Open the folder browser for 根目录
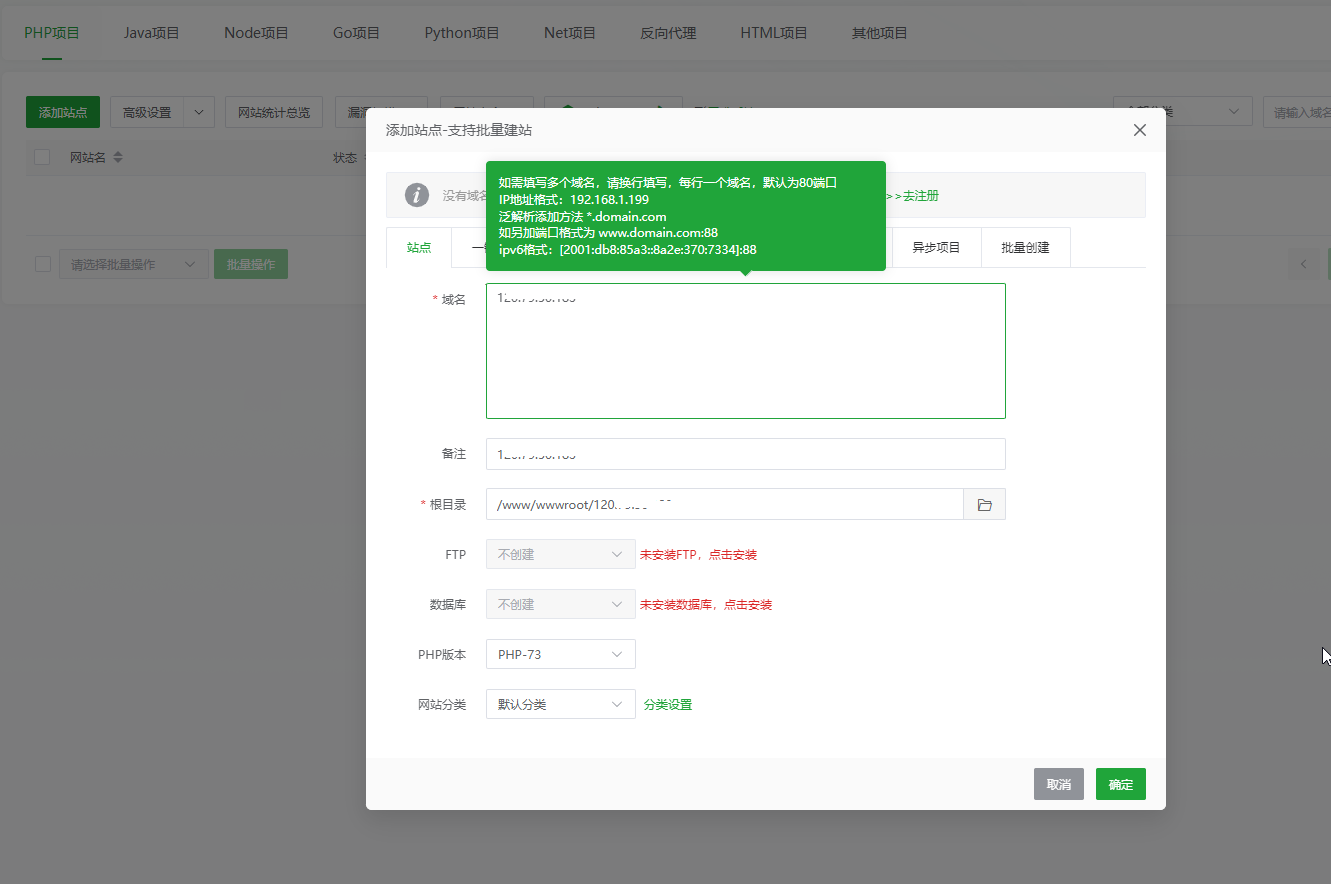Image resolution: width=1331 pixels, height=884 pixels. pos(984,504)
